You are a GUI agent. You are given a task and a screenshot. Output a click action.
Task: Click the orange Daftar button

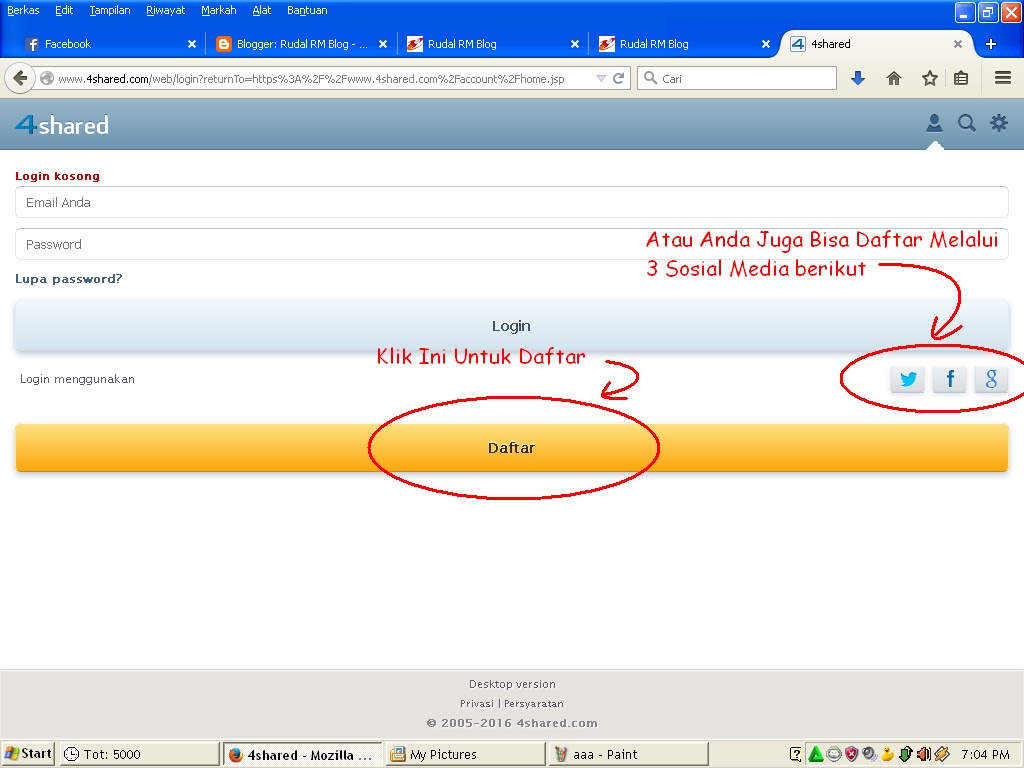511,447
